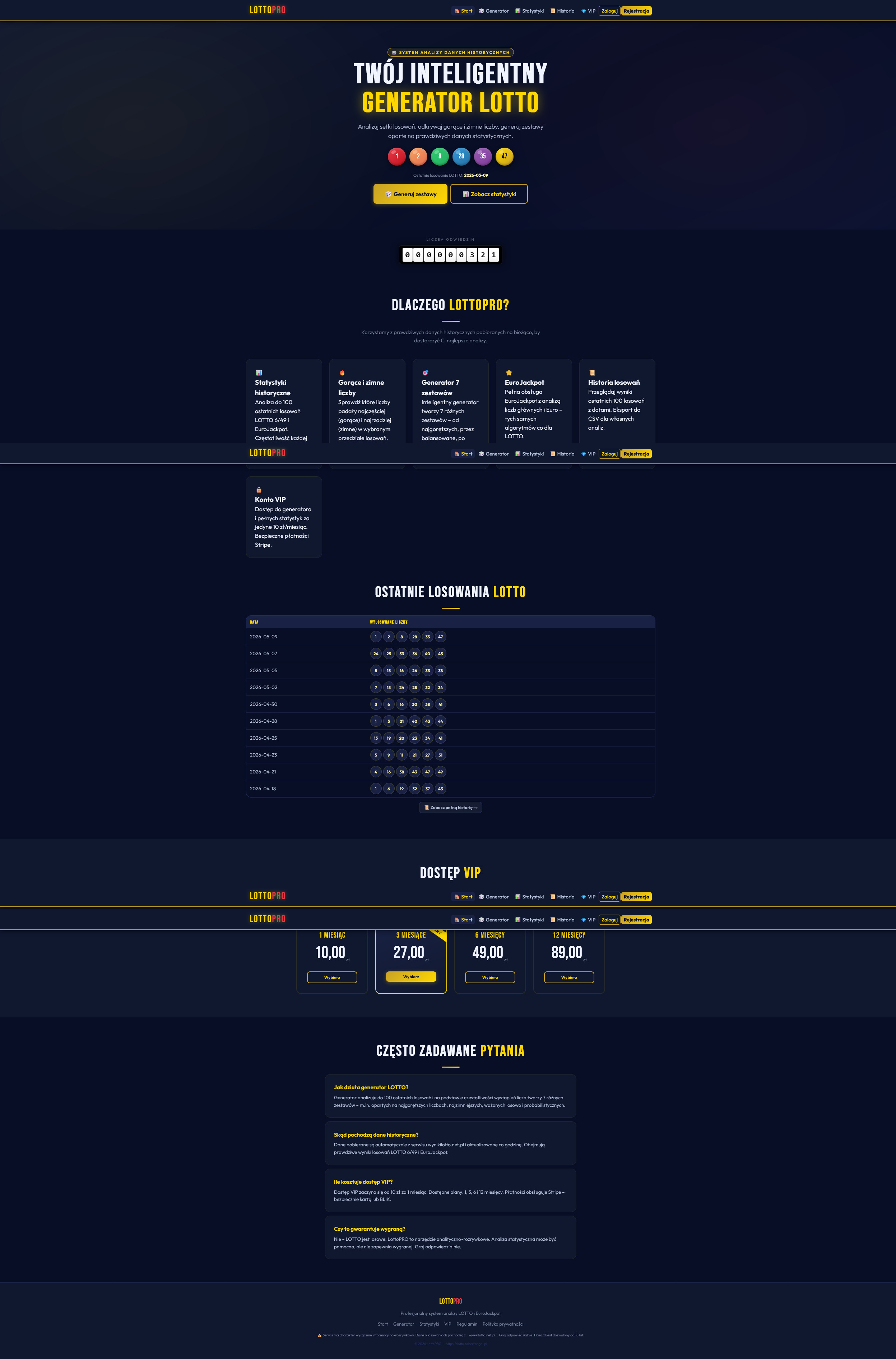Click number 37 in the 2026-04-18 row
The width and height of the screenshot is (896, 1359).
pos(427,789)
